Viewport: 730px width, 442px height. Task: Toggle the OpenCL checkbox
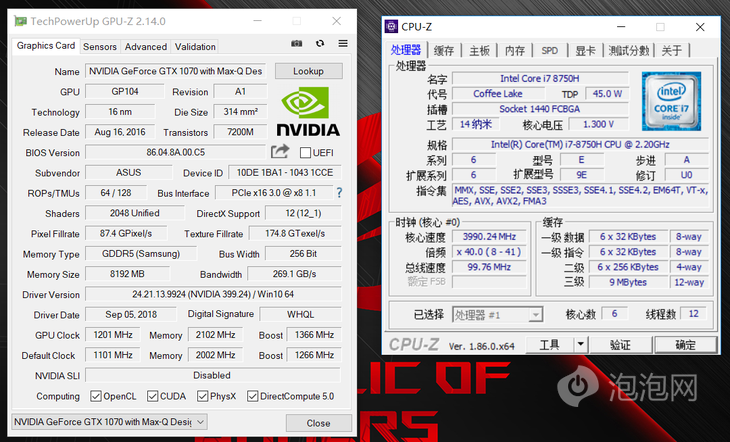96,396
